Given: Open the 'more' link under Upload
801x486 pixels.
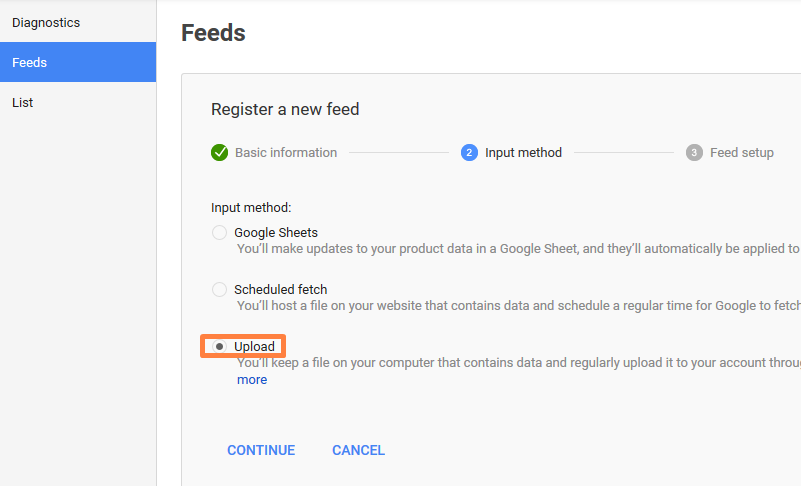Looking at the screenshot, I should (252, 380).
